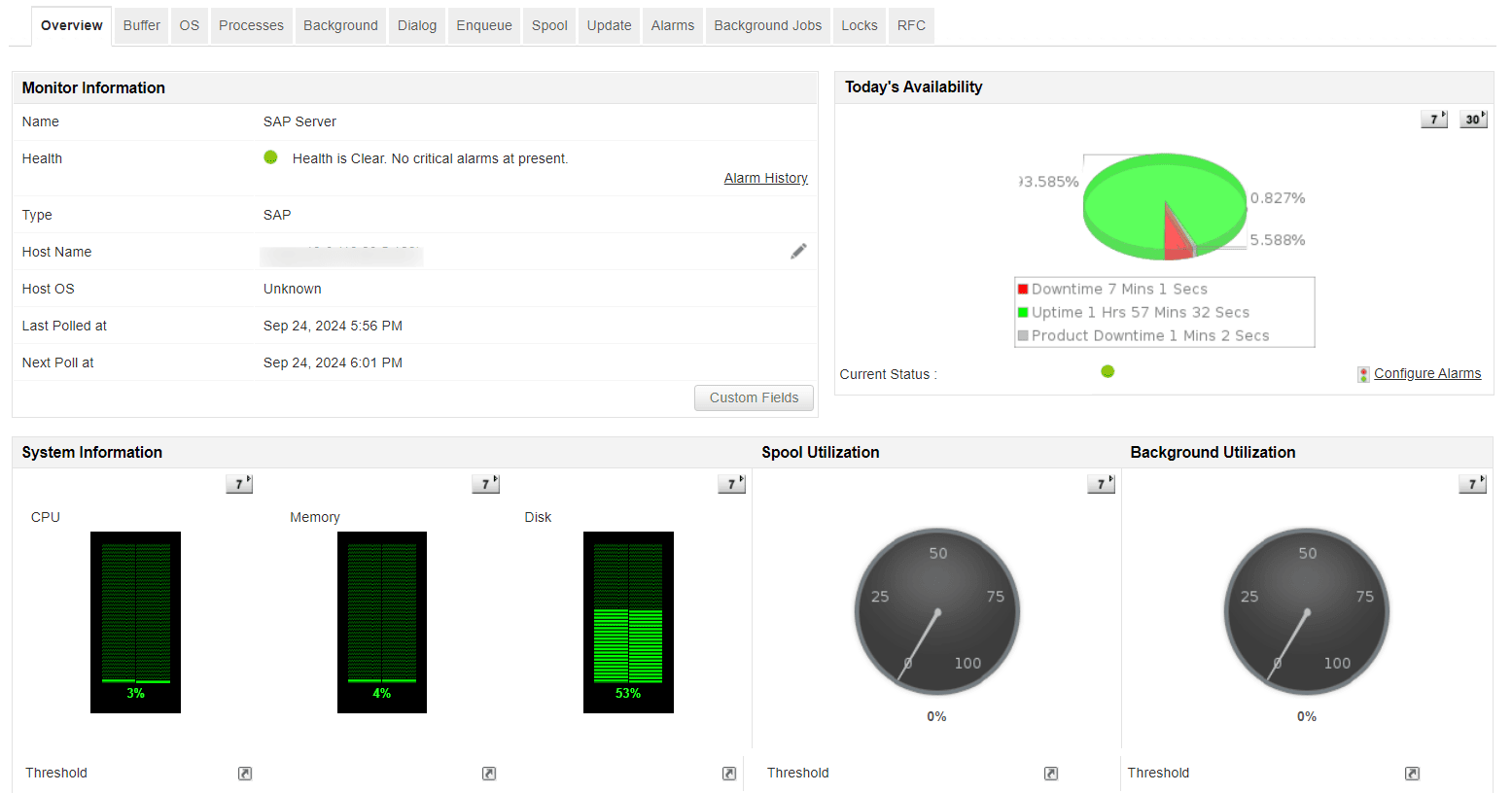This screenshot has height=793, width=1512.
Task: Edit the Host Name using the pencil icon
Action: [798, 251]
